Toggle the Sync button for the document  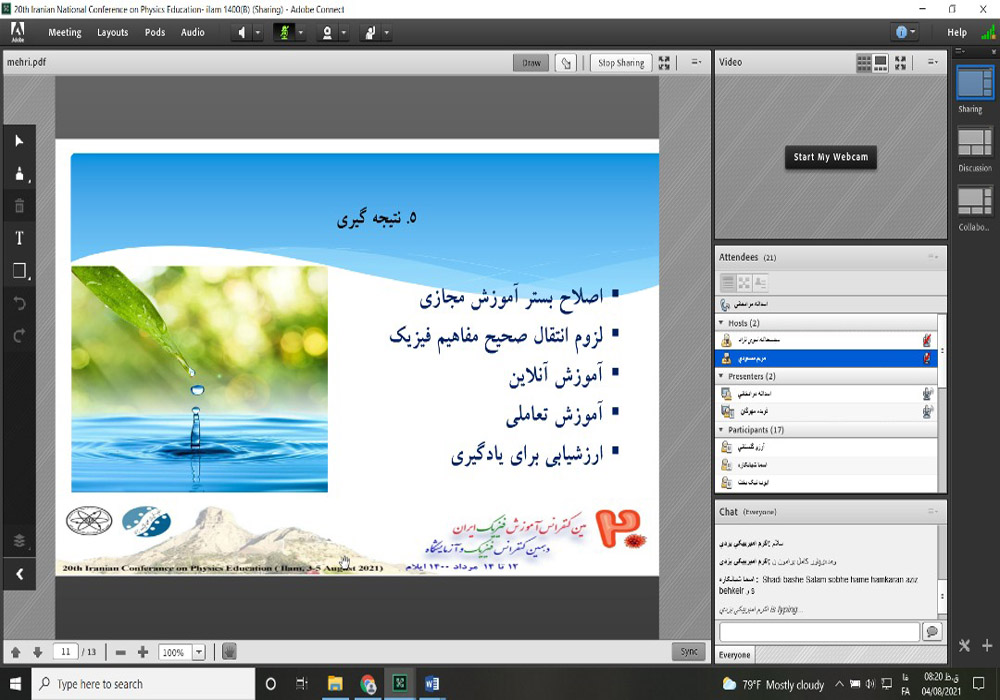(689, 651)
